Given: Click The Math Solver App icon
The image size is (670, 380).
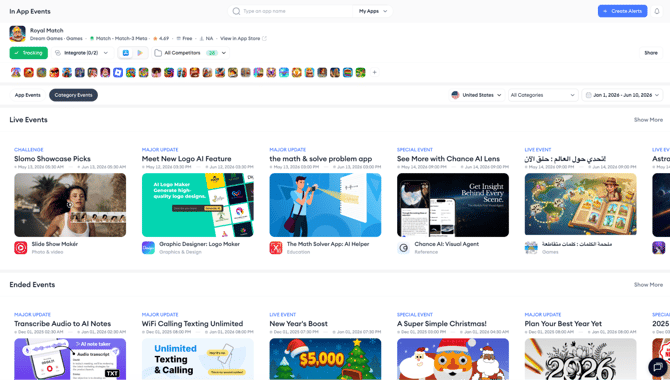Looking at the screenshot, I should pos(276,247).
